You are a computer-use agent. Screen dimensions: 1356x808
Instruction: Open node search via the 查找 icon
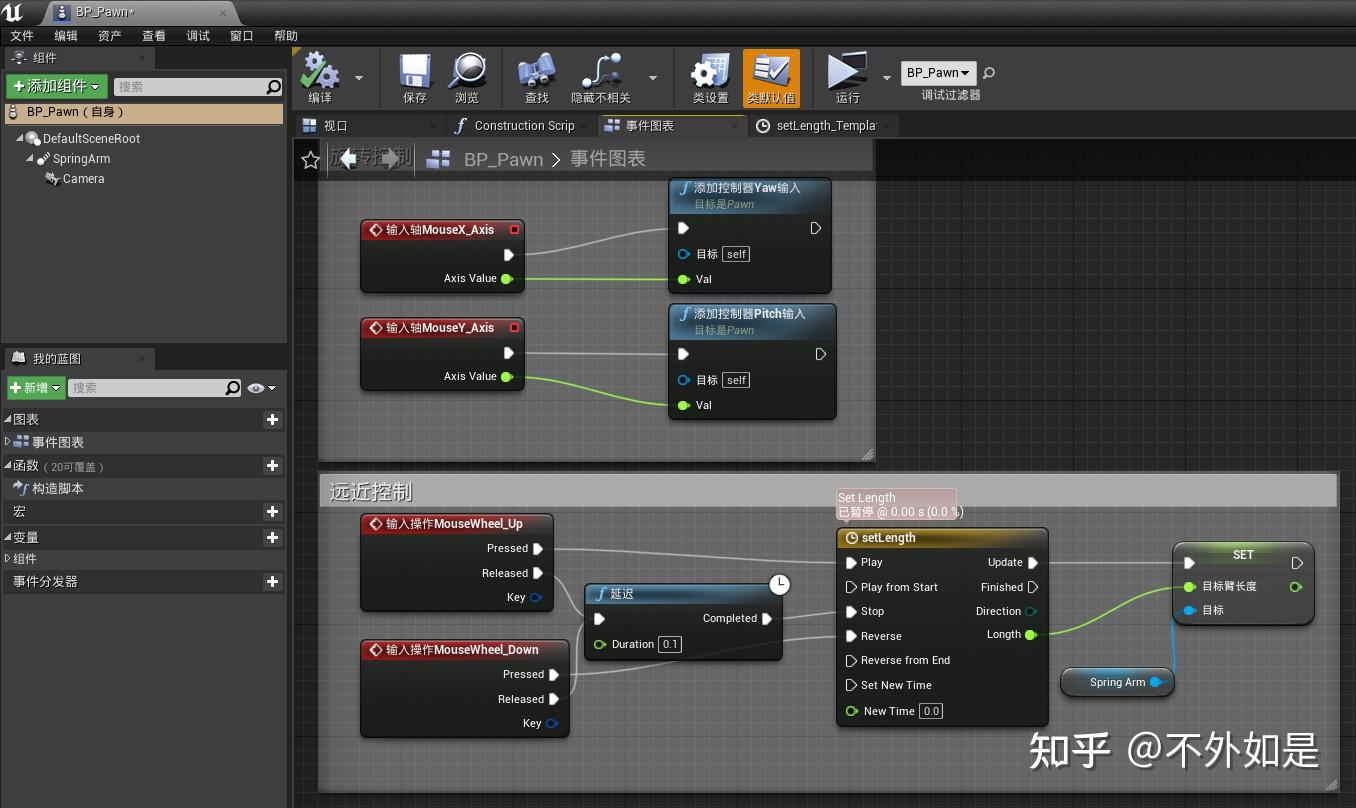point(536,75)
